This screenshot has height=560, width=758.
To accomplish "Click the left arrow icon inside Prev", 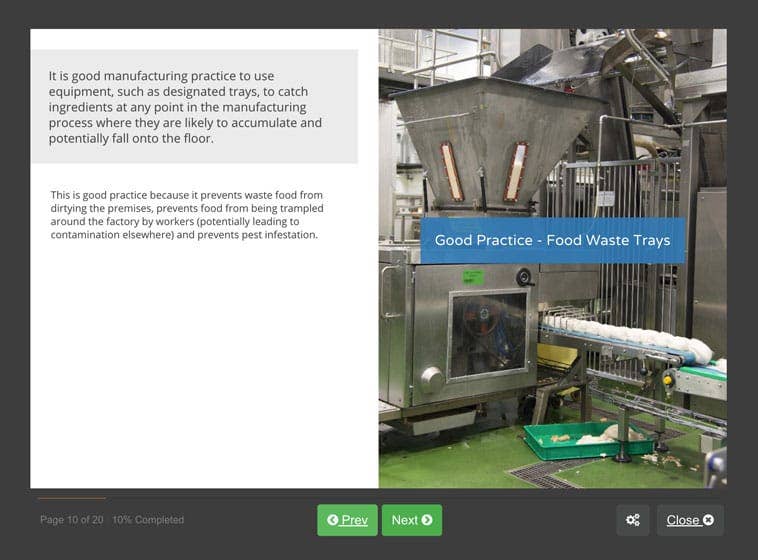I will pyautogui.click(x=332, y=520).
